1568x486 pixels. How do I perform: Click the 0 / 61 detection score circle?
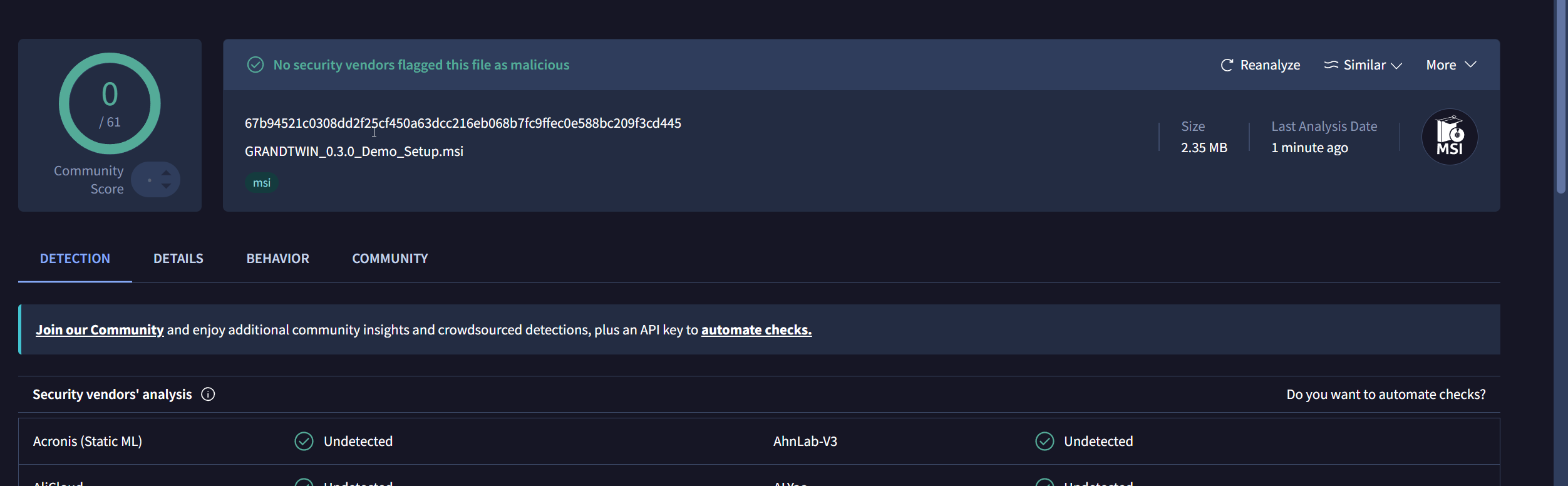point(110,103)
